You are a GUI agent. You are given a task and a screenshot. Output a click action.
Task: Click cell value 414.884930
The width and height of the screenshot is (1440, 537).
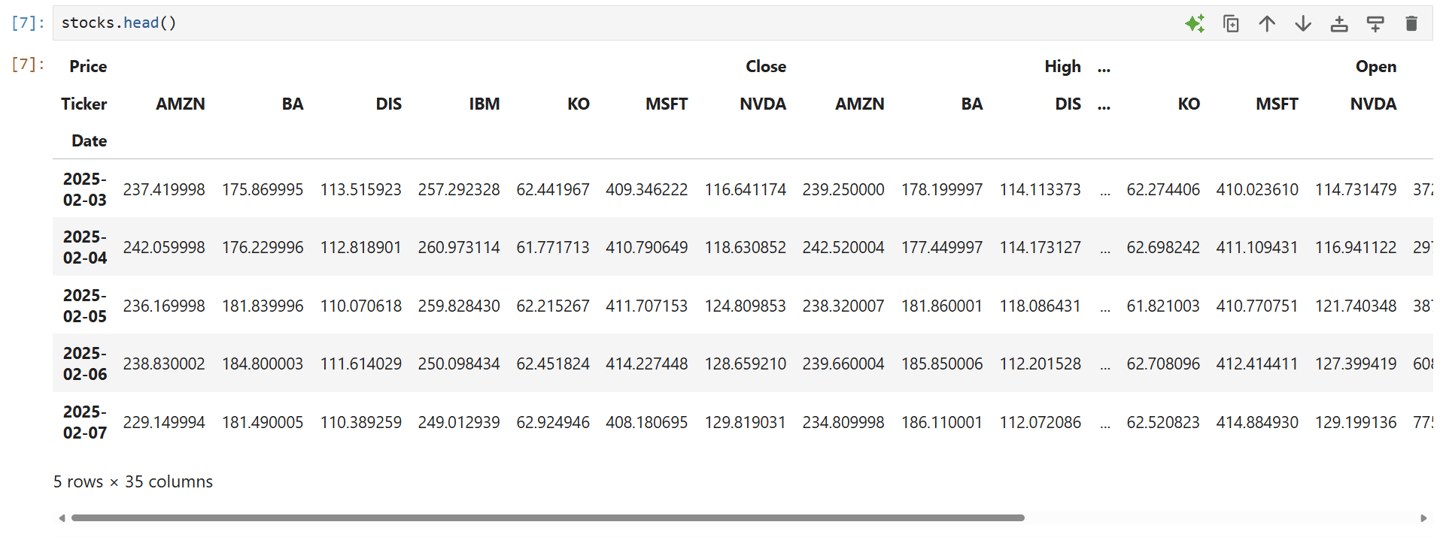pyautogui.click(x=1257, y=423)
